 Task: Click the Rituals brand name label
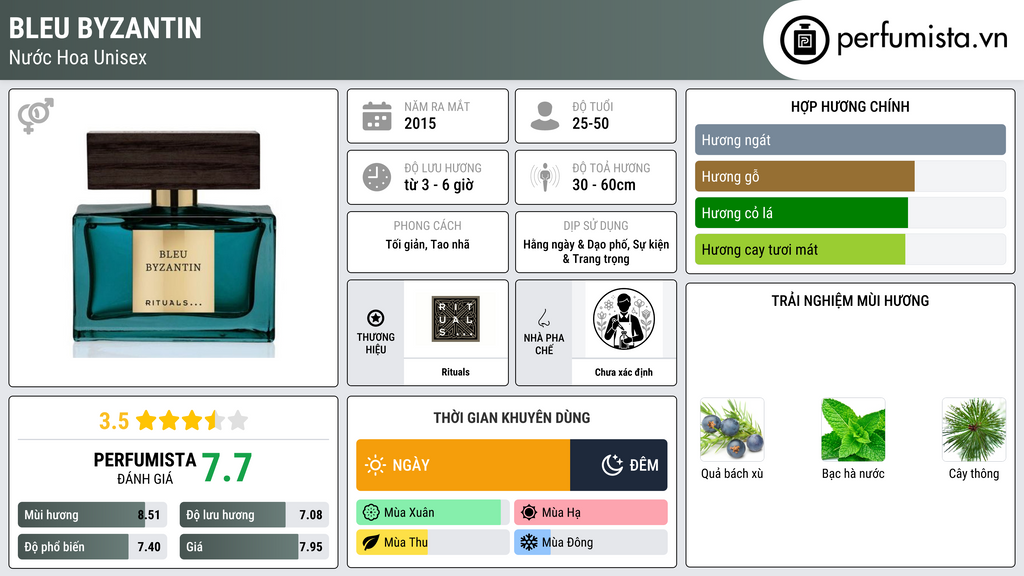[x=455, y=372]
